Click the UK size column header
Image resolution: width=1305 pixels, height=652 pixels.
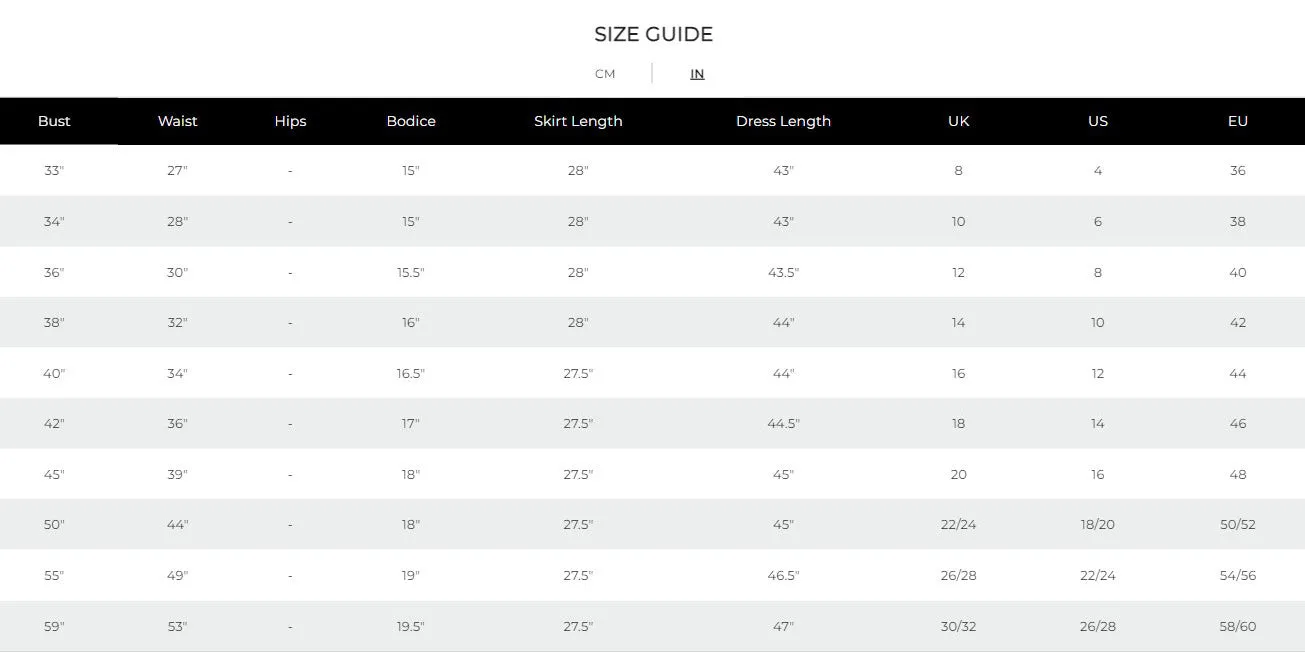click(x=958, y=121)
